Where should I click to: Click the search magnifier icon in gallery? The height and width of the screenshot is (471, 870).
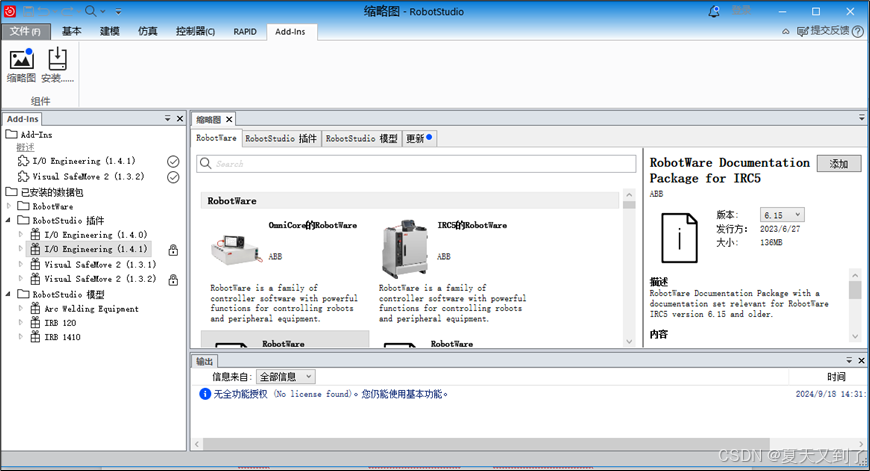pos(206,164)
